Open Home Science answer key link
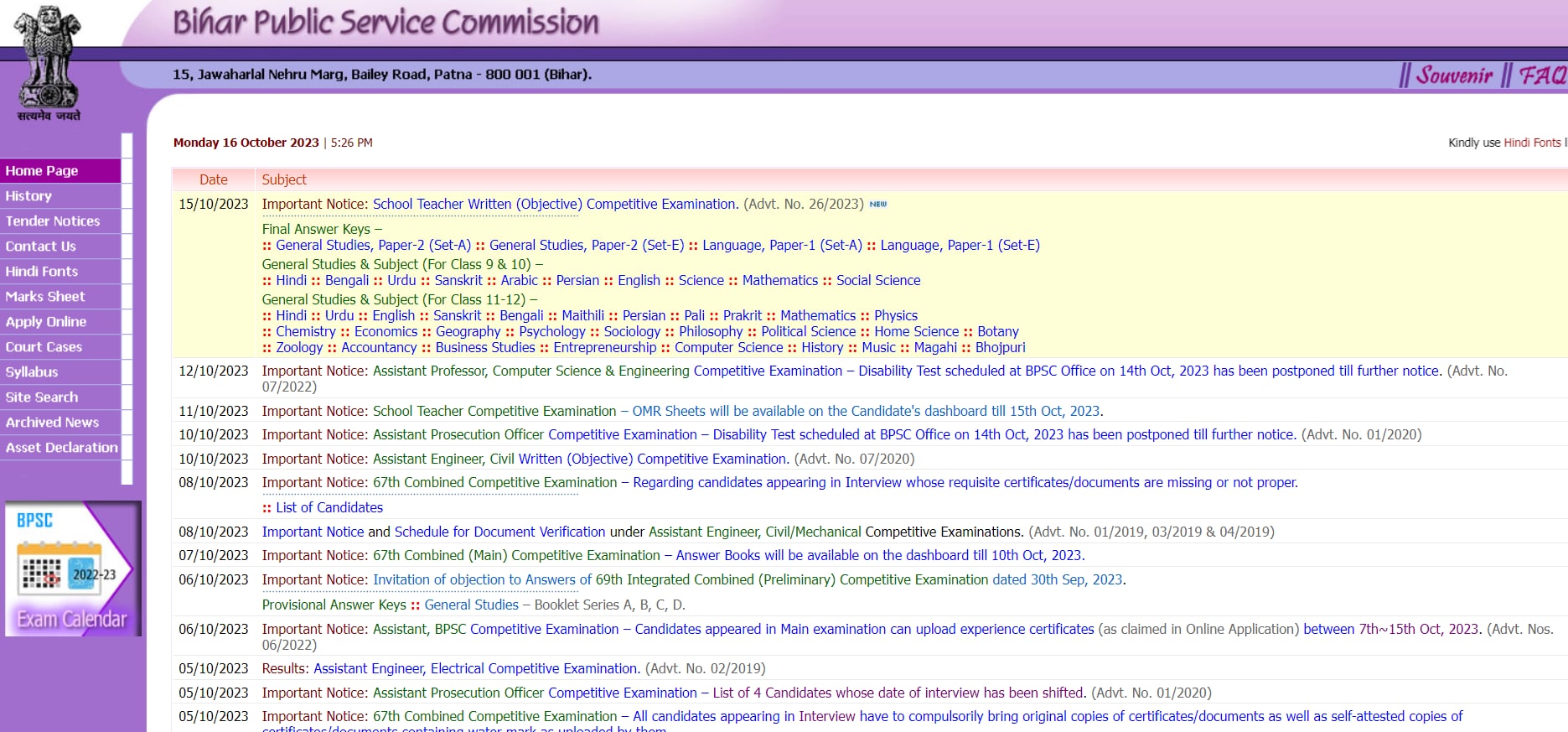Screen dimensions: 1568x732 point(917,331)
